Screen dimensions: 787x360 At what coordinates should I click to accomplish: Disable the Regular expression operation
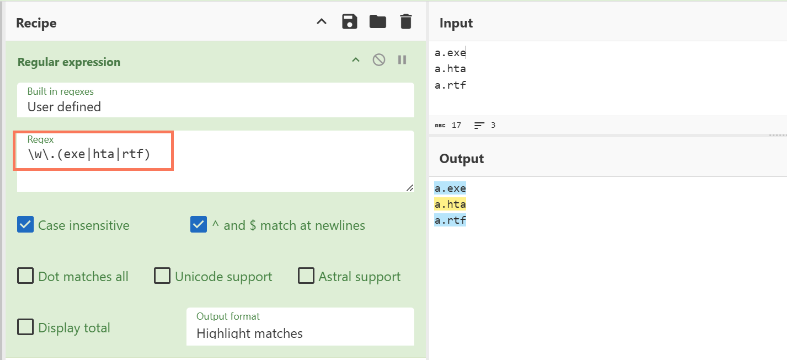(x=378, y=60)
